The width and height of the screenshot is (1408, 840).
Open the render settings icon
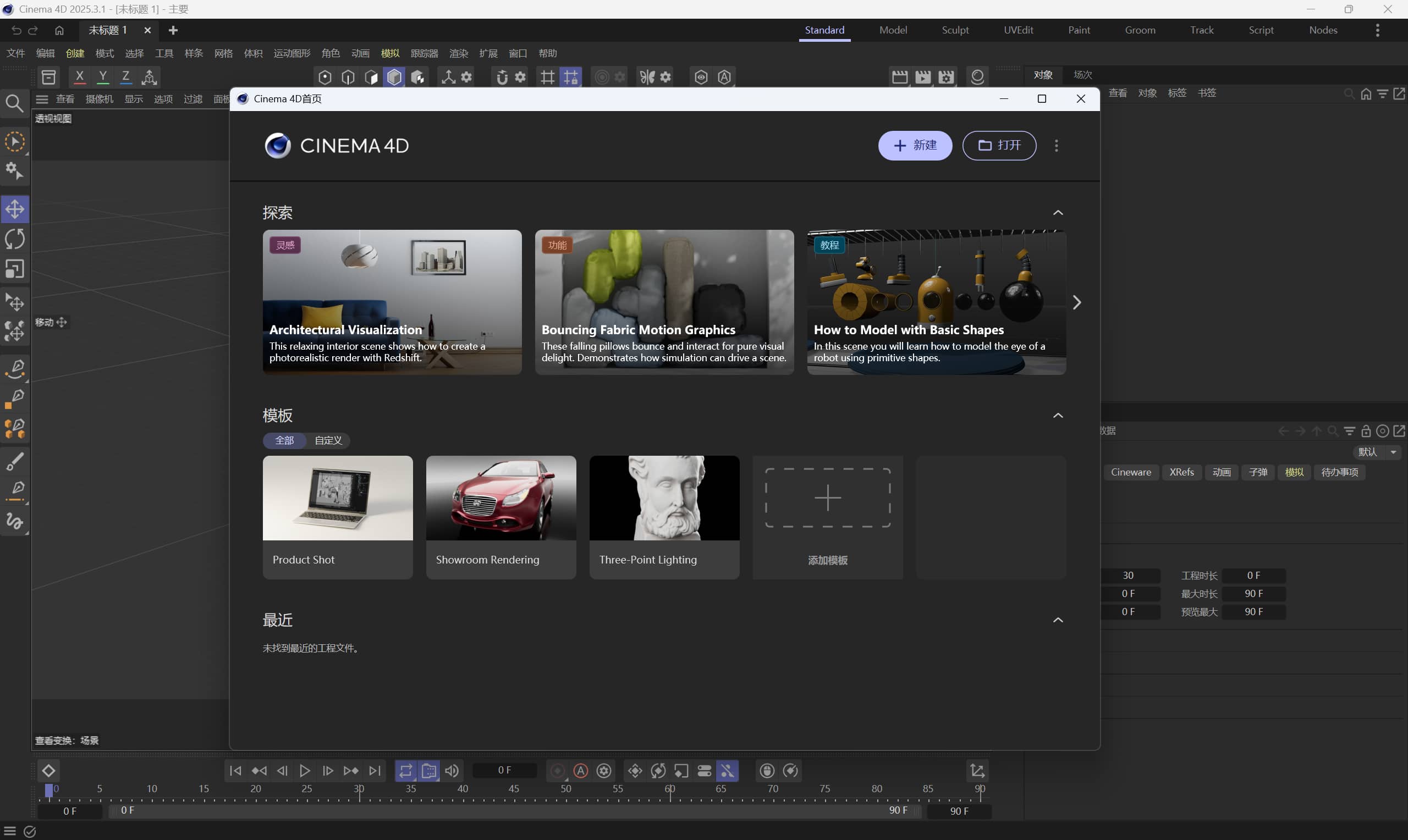point(946,77)
